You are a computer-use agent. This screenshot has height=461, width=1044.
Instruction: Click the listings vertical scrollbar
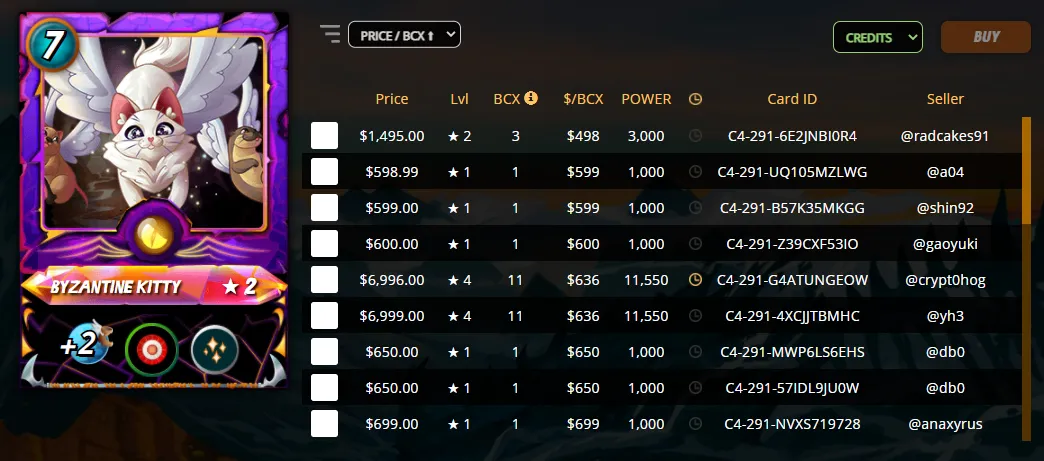tap(1026, 170)
